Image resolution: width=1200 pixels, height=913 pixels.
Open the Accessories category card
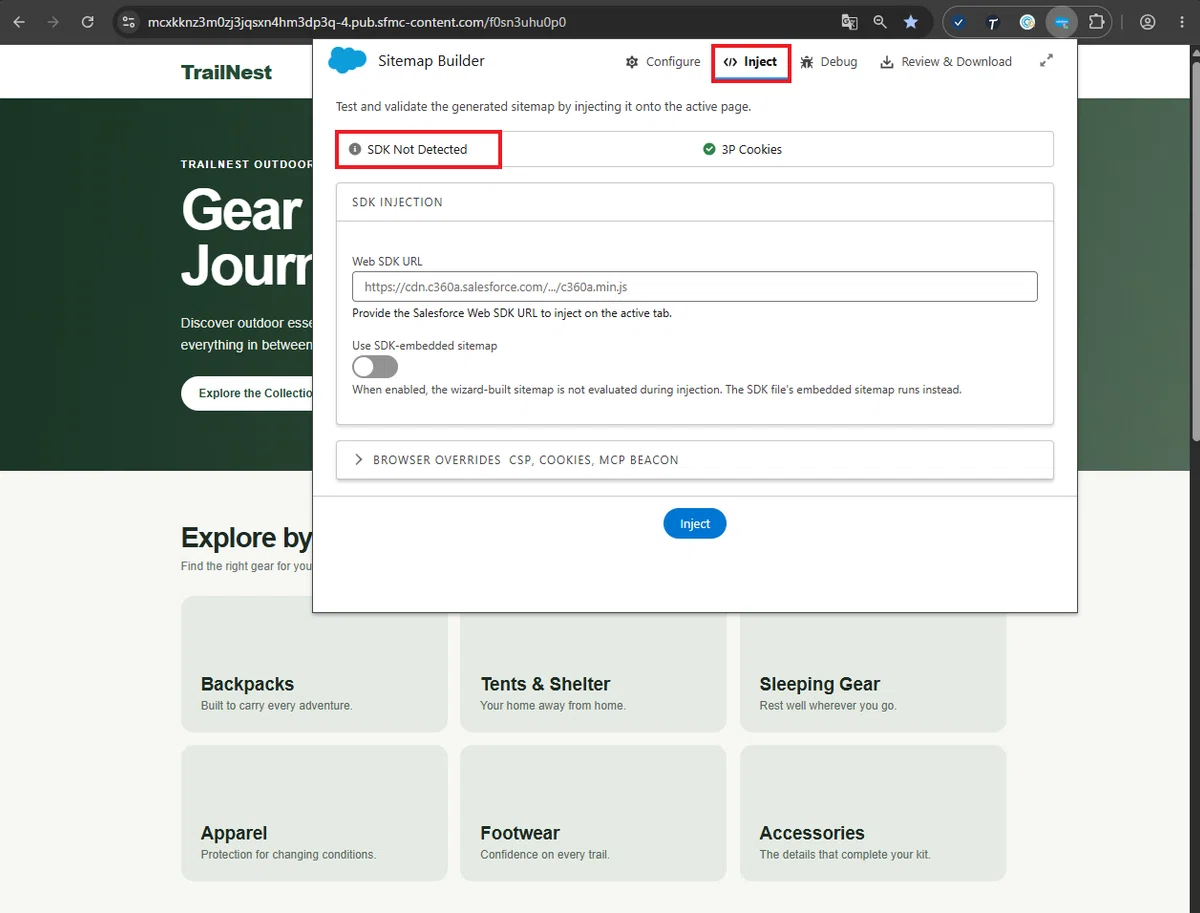tap(873, 813)
